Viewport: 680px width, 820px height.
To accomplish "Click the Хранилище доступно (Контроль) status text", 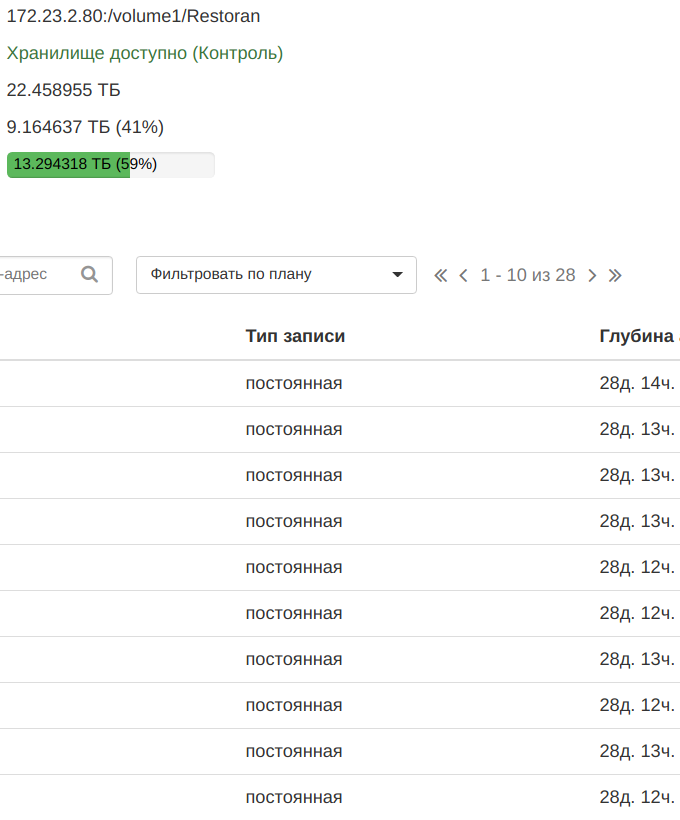I will tap(145, 53).
